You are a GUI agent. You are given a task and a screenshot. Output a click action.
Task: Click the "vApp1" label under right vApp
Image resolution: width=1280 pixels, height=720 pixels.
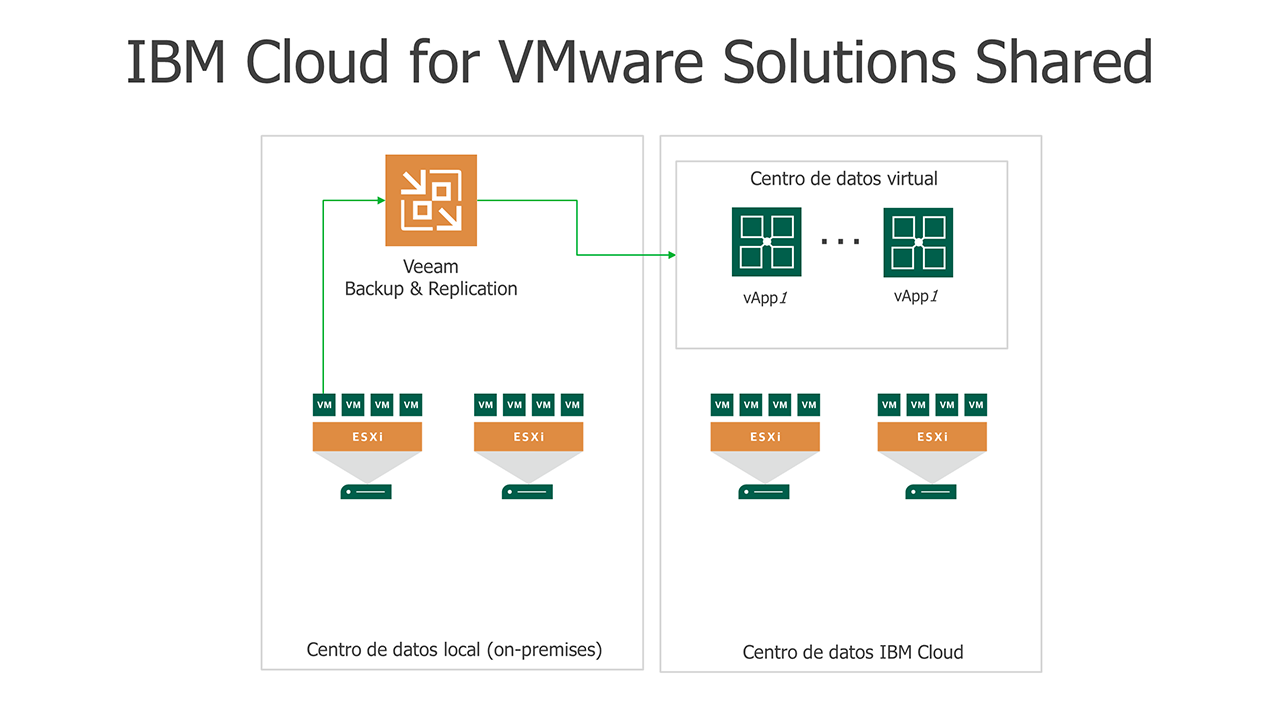pyautogui.click(x=916, y=297)
